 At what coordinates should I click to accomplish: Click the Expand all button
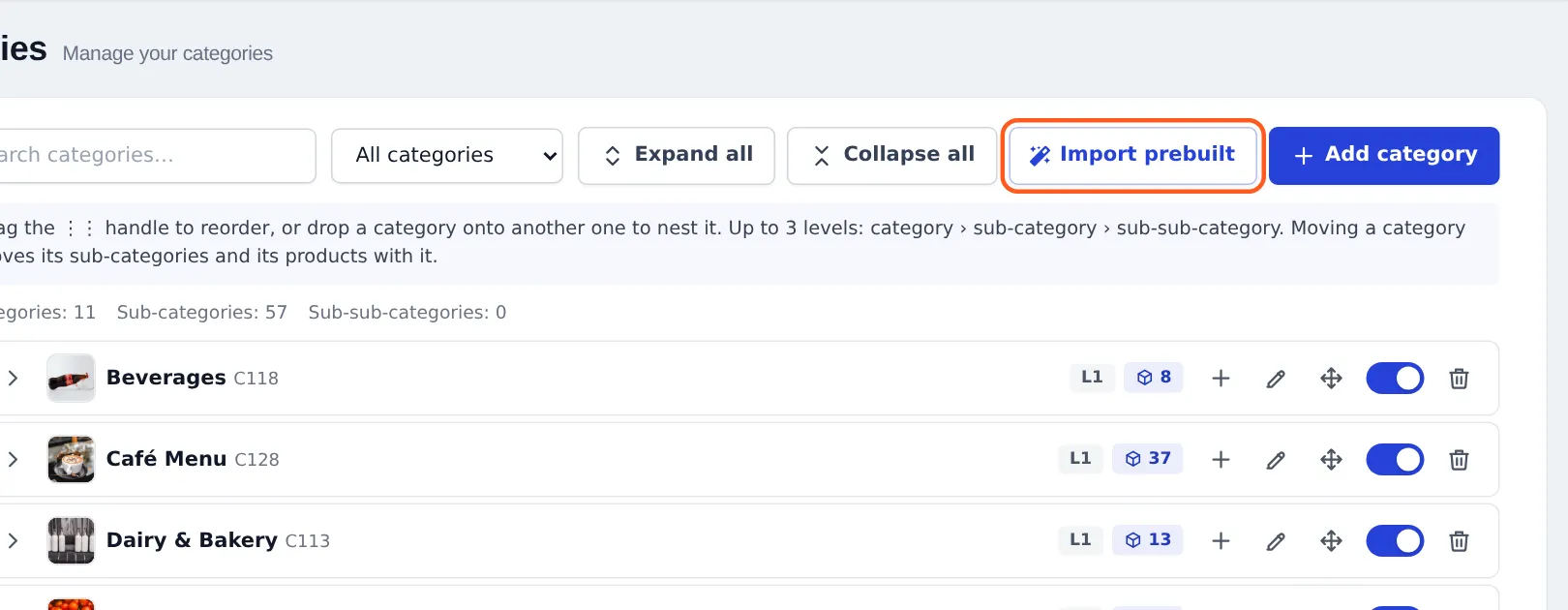[x=677, y=156]
